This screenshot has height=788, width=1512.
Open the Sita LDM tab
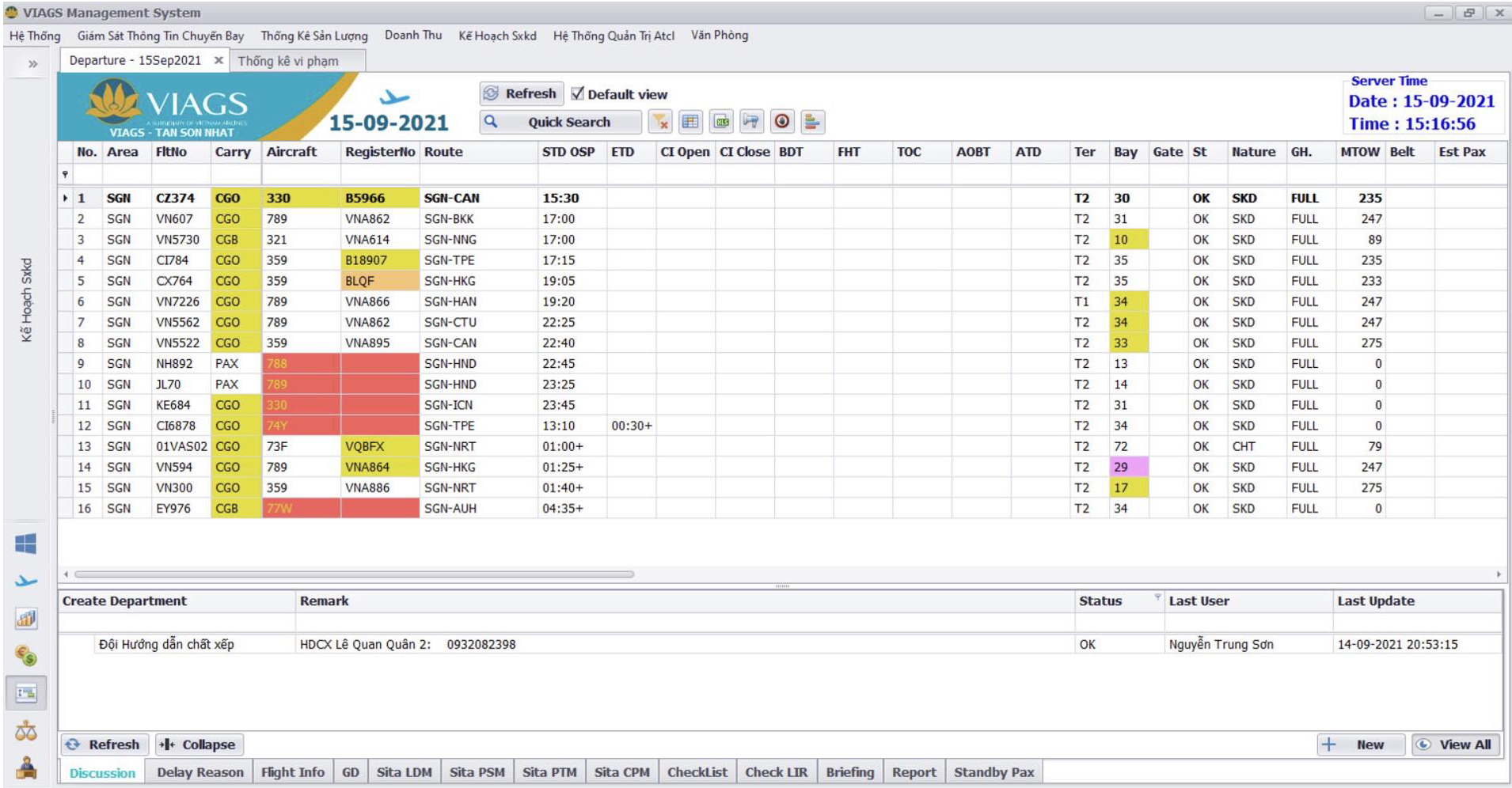point(404,772)
